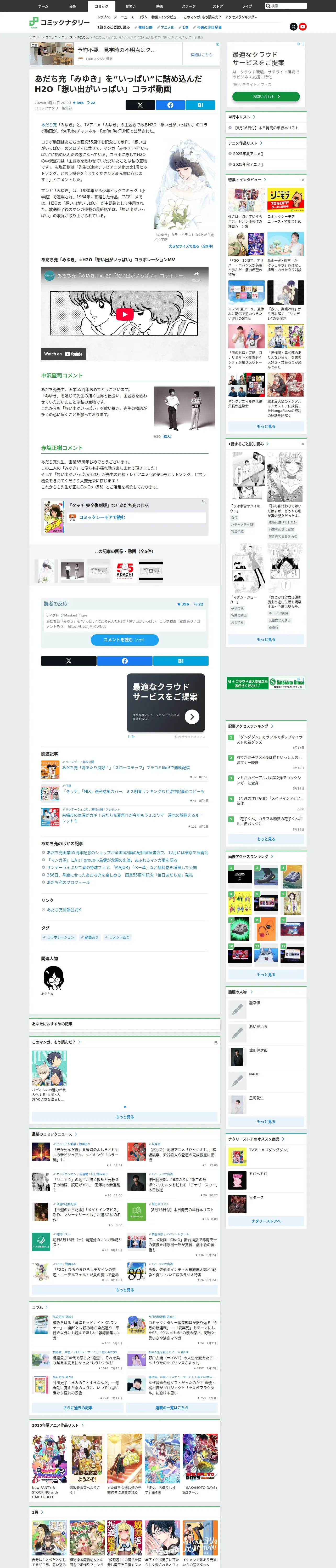Image resolution: width=336 pixels, height=1568 pixels.
Task: Open 【8月16日付】本日発売の単行本リスト in sidebar
Action: point(266,128)
